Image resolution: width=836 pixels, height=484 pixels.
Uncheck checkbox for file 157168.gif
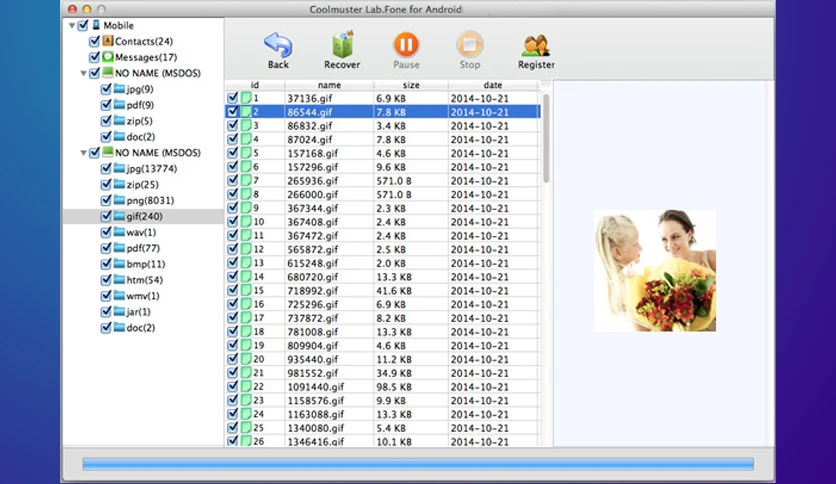click(232, 153)
